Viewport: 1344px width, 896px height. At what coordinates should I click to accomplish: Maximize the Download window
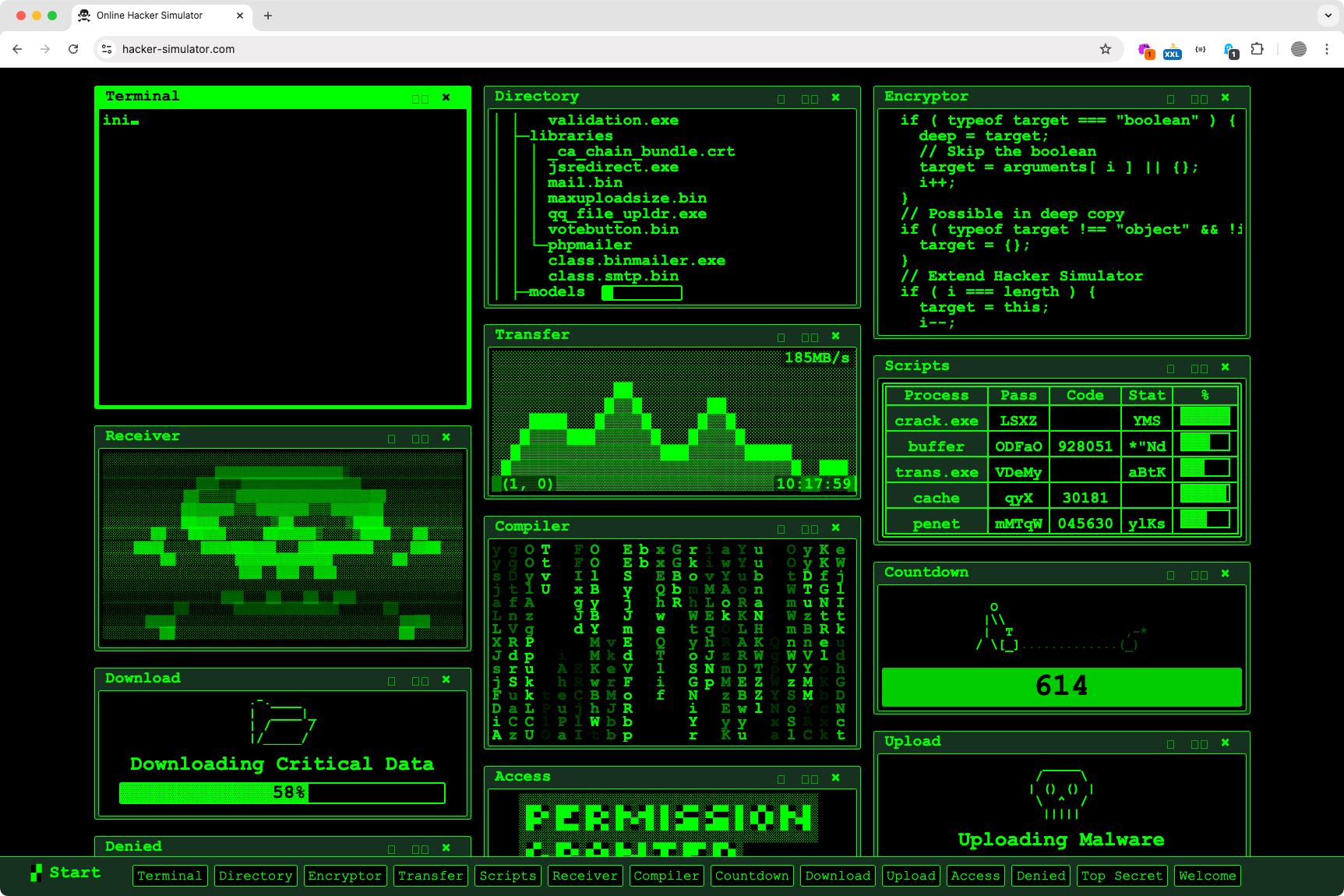420,681
